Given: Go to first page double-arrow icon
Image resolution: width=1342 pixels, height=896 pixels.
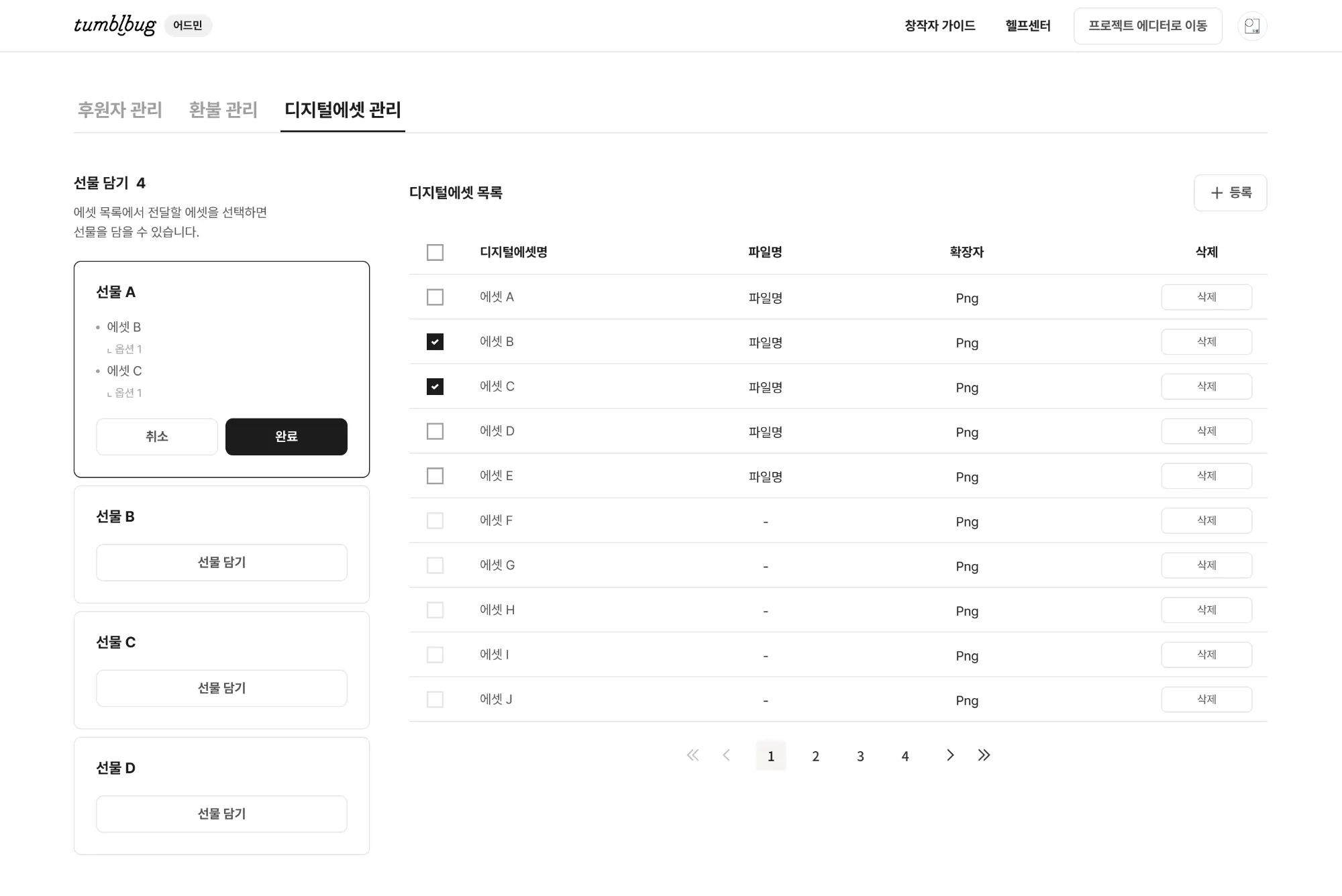Looking at the screenshot, I should click(692, 755).
